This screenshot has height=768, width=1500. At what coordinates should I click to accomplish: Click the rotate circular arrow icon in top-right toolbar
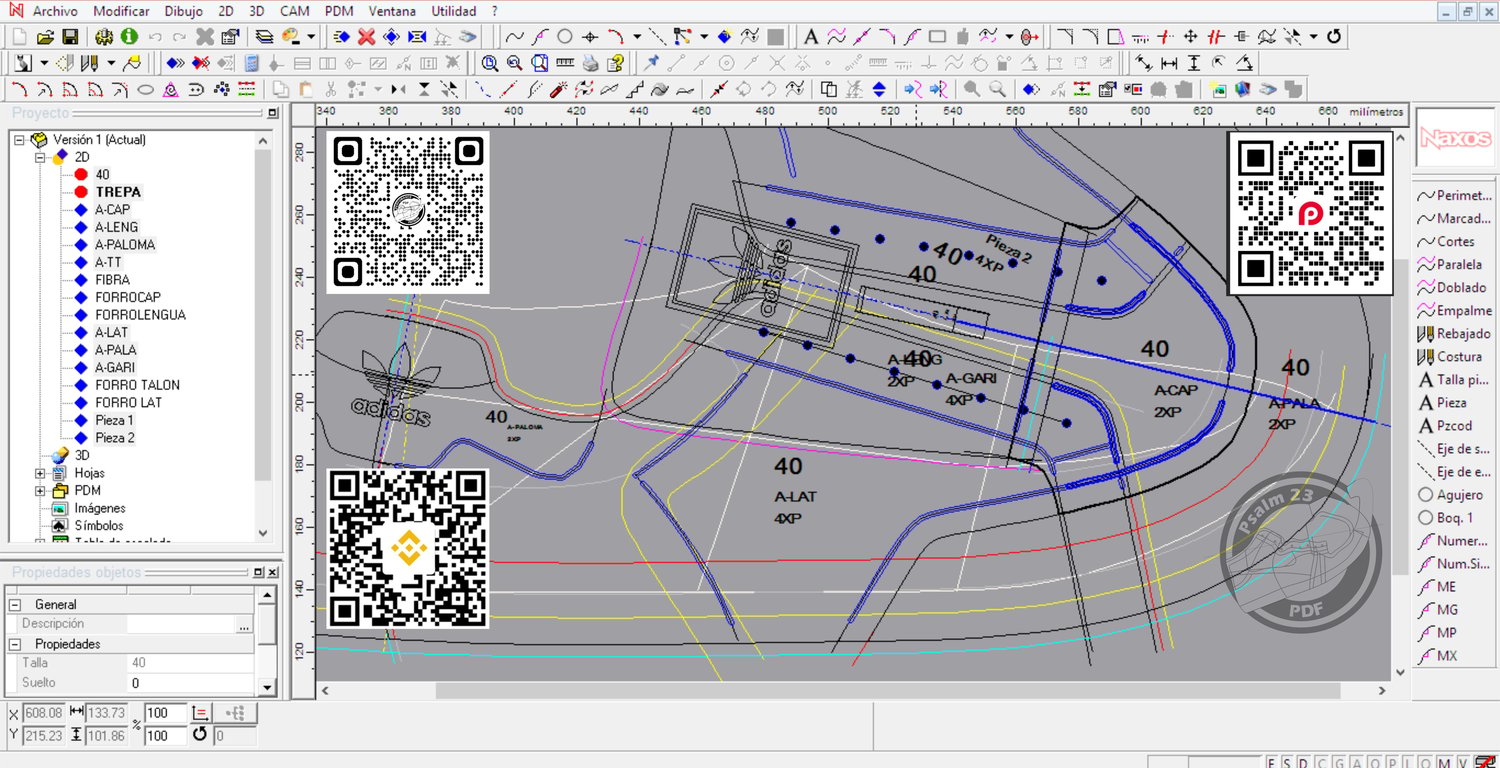pyautogui.click(x=1333, y=37)
